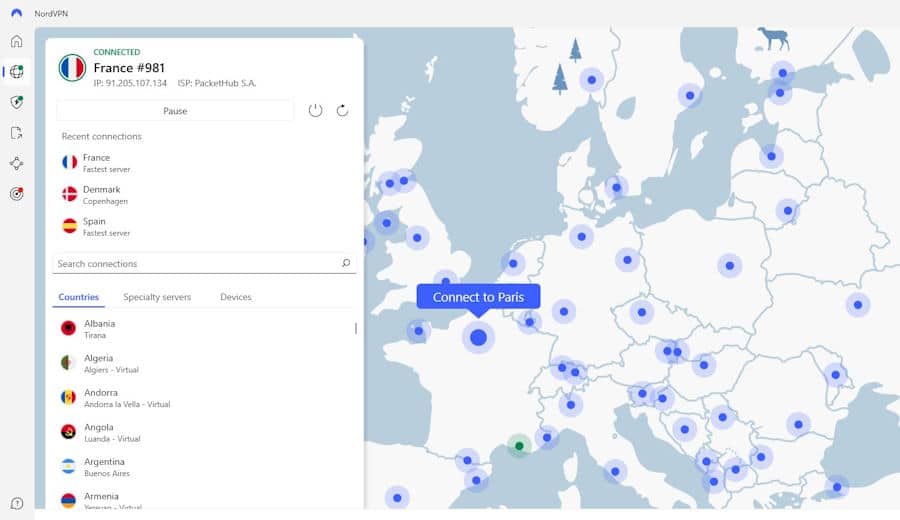Switch to the Specialty servers tab
The height and width of the screenshot is (520, 900).
pos(157,297)
